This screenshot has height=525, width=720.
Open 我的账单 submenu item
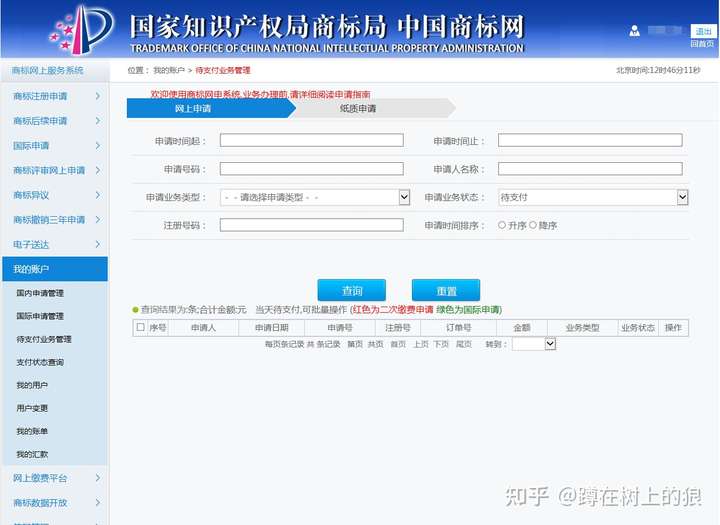coord(32,431)
